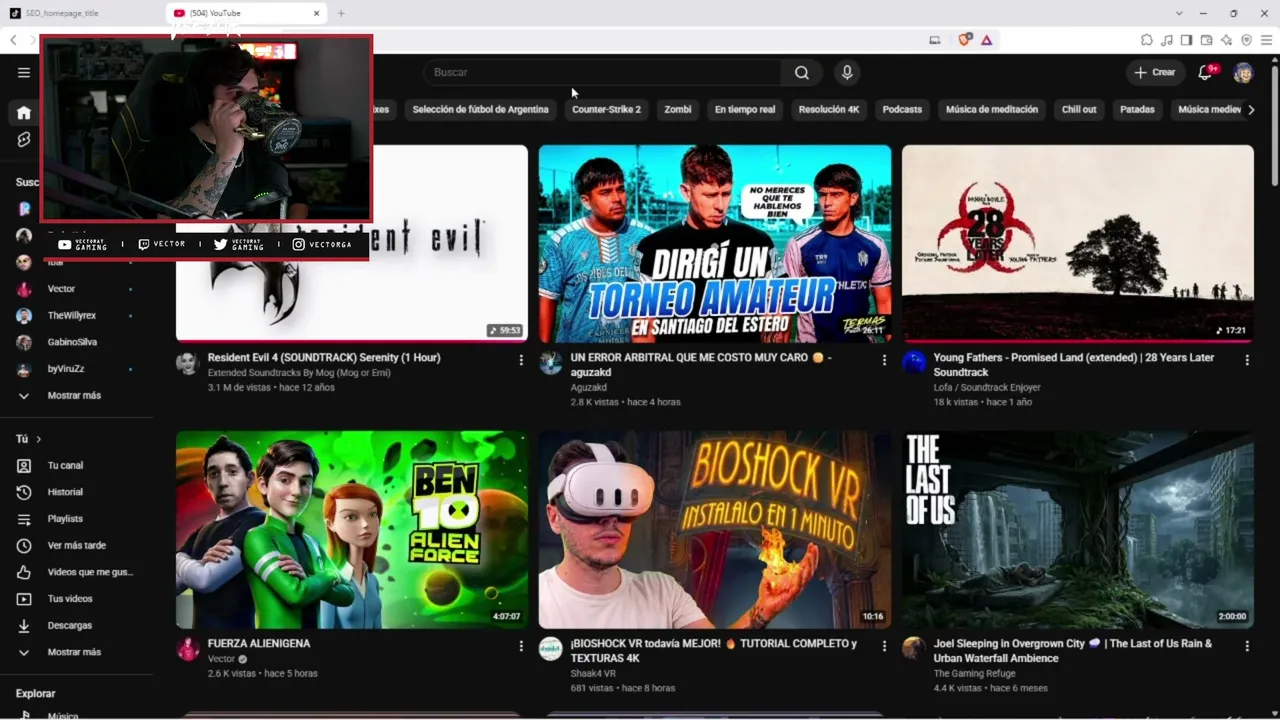Open the Brave VPN shield icon
1280x720 pixels.
[1246, 40]
